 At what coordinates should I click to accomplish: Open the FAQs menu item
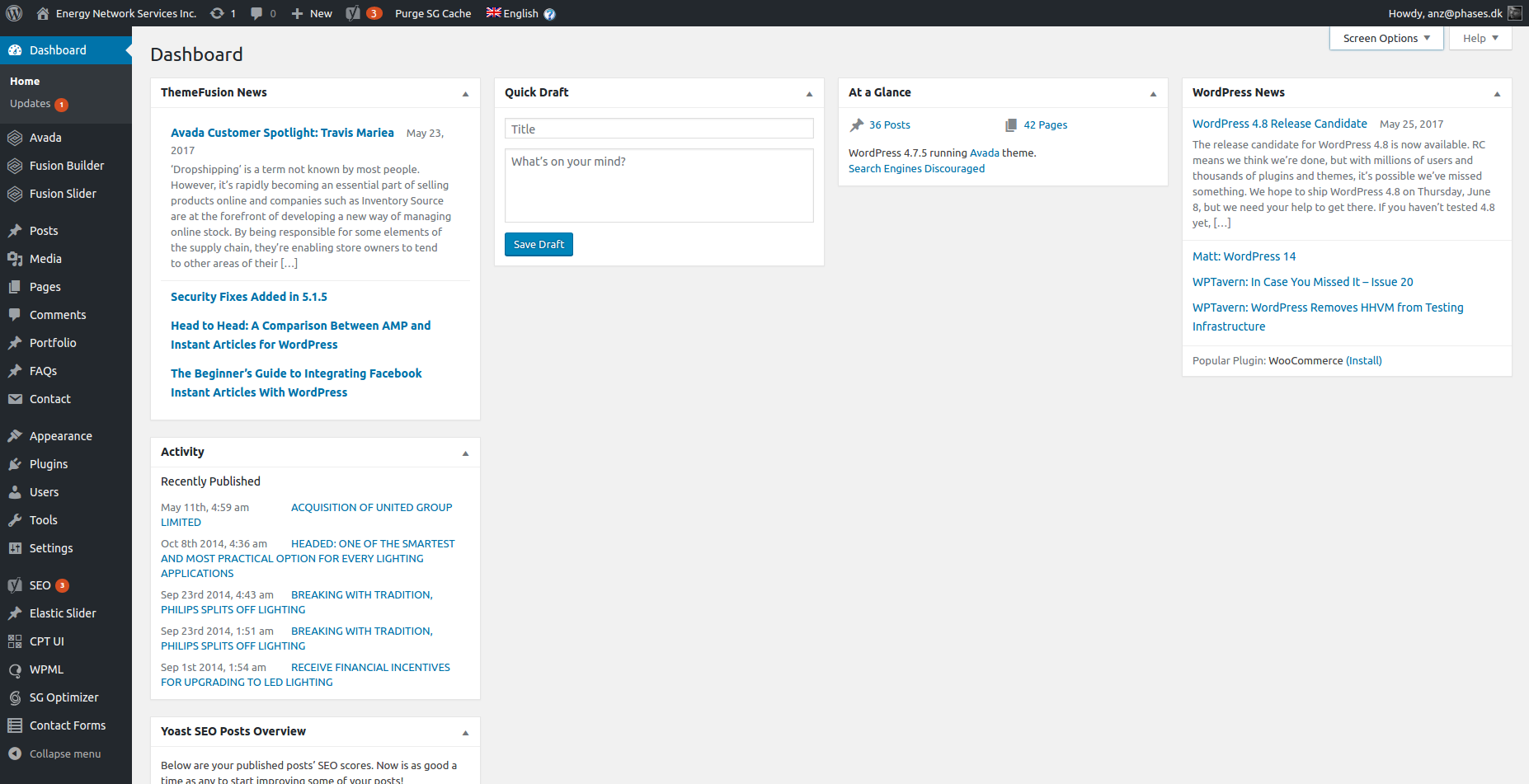(66, 371)
